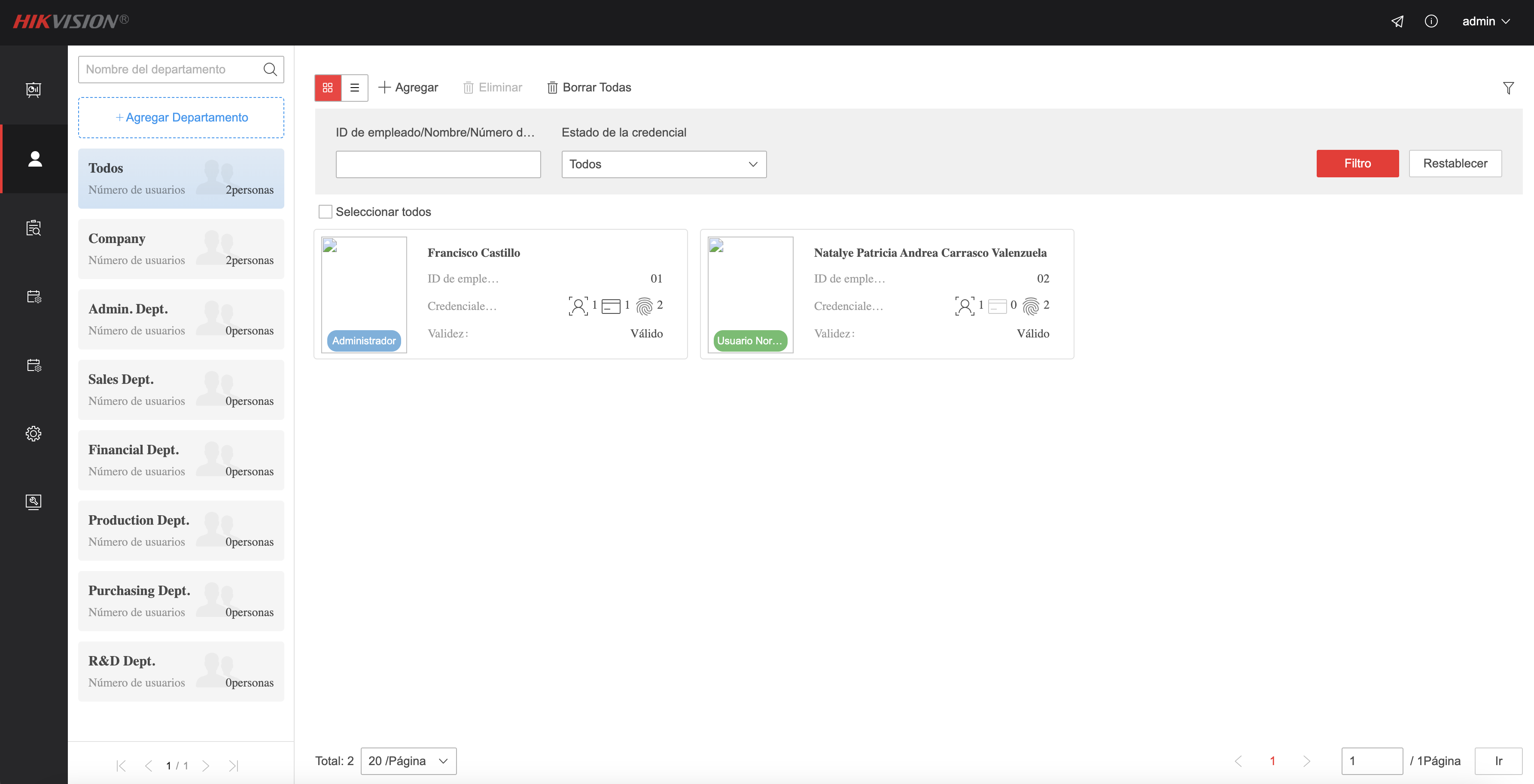Select the Sales Dept. department
This screenshot has width=1534, height=784.
(181, 390)
